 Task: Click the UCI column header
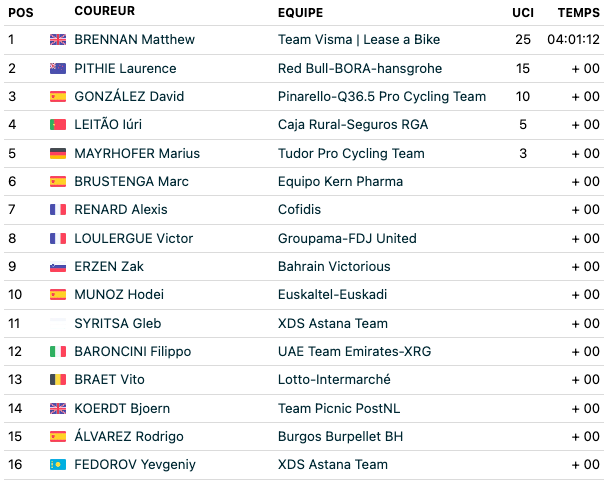click(523, 12)
